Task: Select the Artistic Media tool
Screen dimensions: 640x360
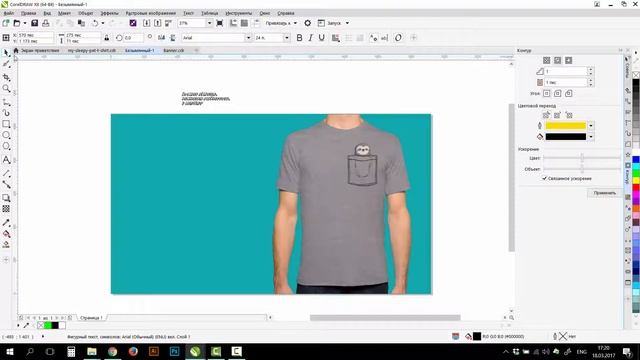Action: point(6,113)
